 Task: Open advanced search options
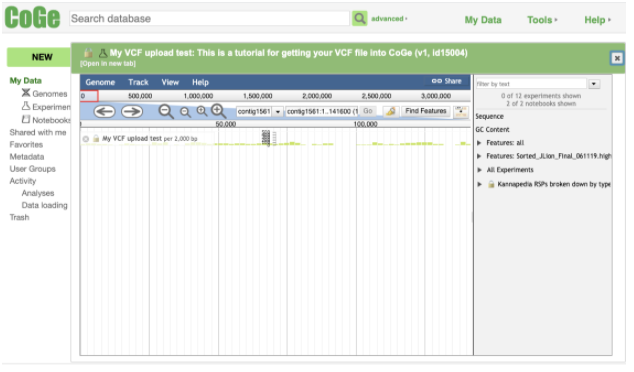coord(389,19)
